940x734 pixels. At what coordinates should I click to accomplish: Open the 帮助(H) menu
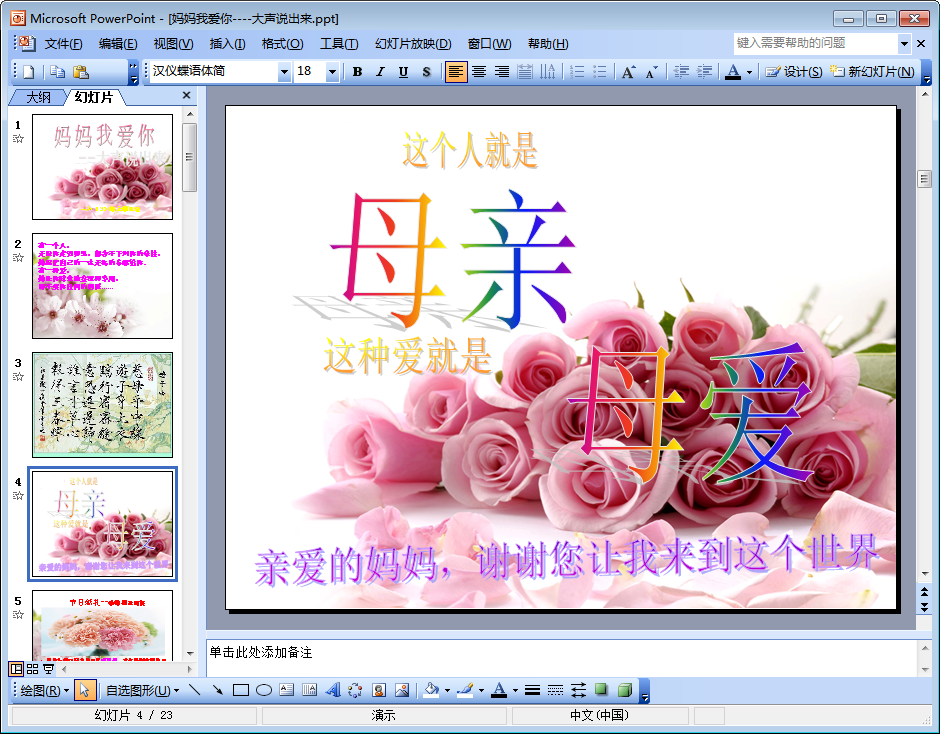coord(548,44)
